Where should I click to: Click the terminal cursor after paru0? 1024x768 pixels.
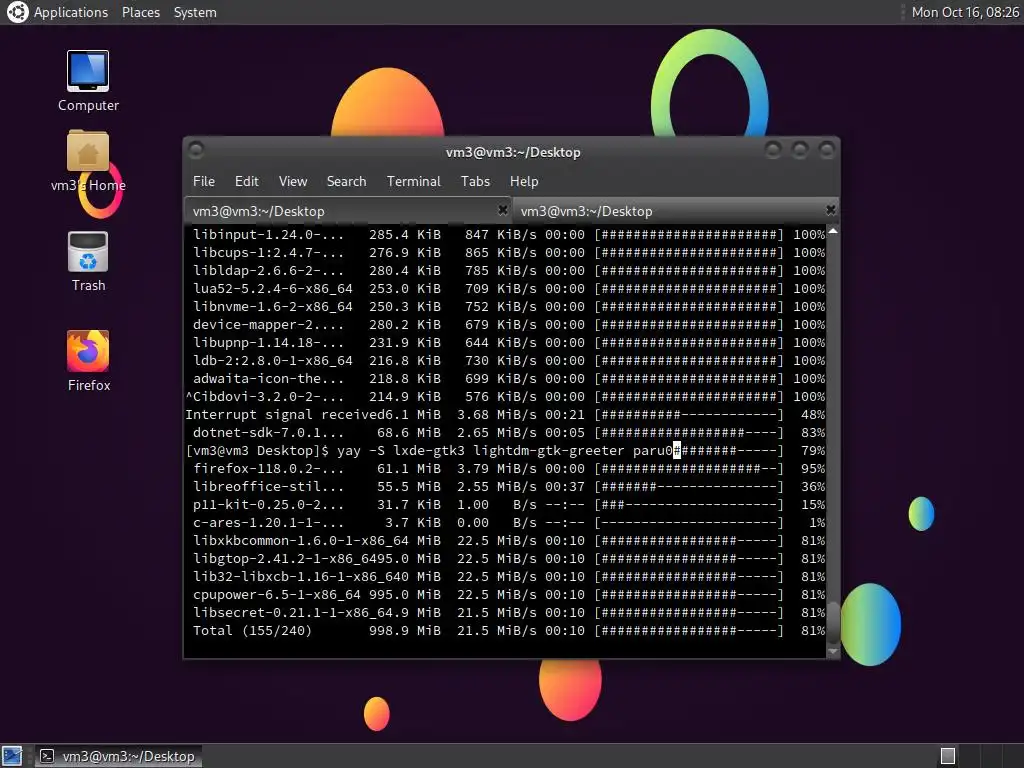677,451
